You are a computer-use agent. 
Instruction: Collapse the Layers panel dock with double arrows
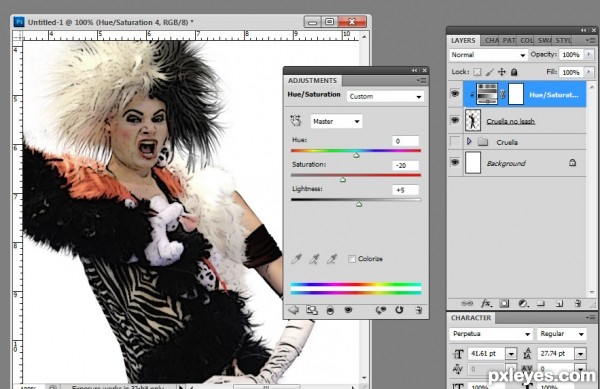click(584, 30)
